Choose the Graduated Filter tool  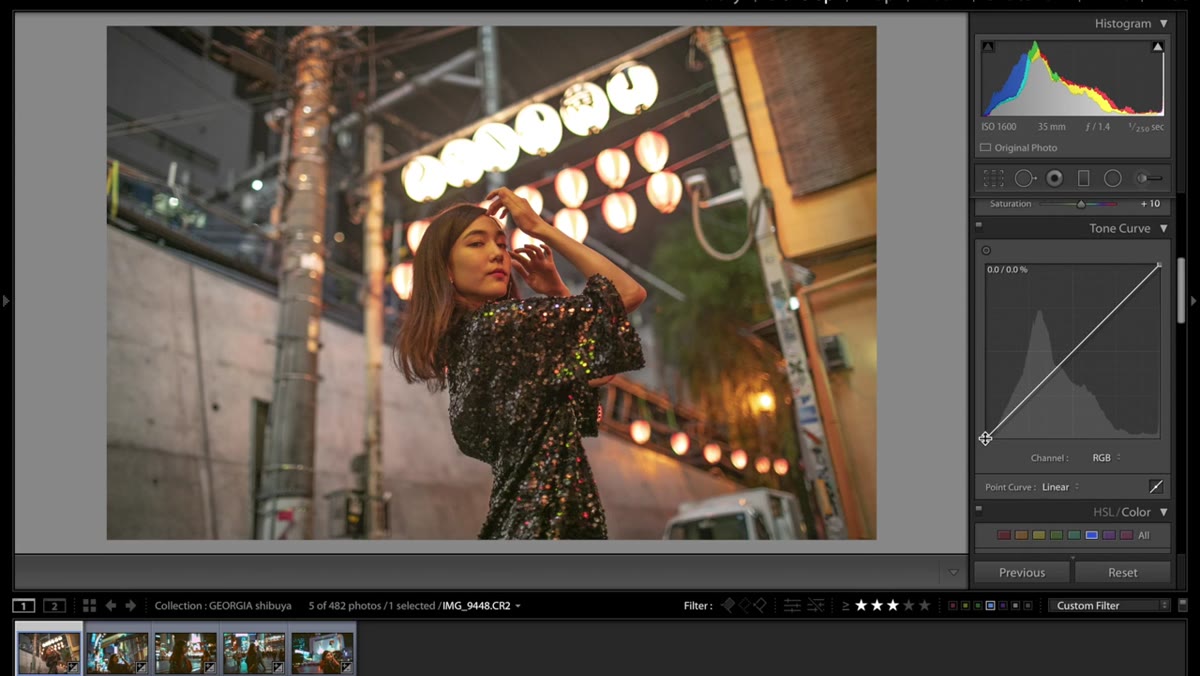coord(1083,178)
